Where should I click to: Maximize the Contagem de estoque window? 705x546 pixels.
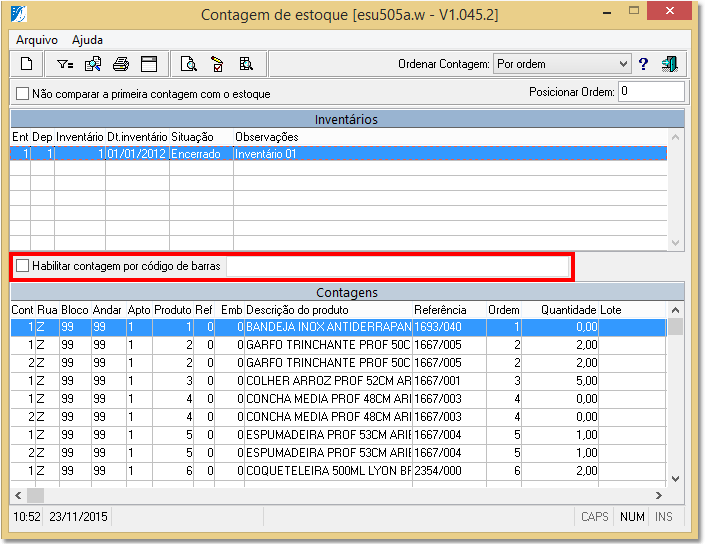(x=634, y=11)
